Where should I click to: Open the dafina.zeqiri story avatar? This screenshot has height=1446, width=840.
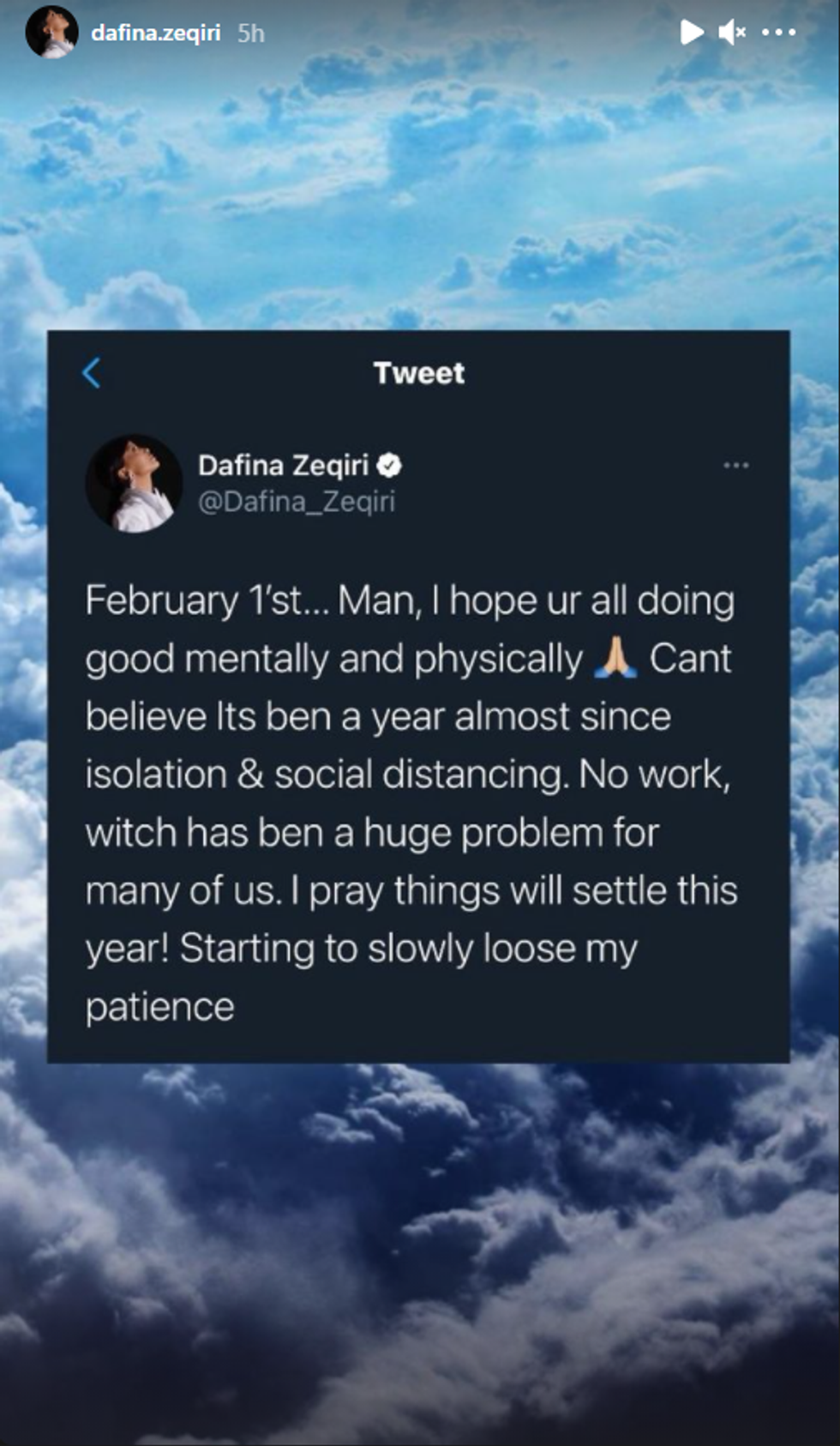(51, 34)
